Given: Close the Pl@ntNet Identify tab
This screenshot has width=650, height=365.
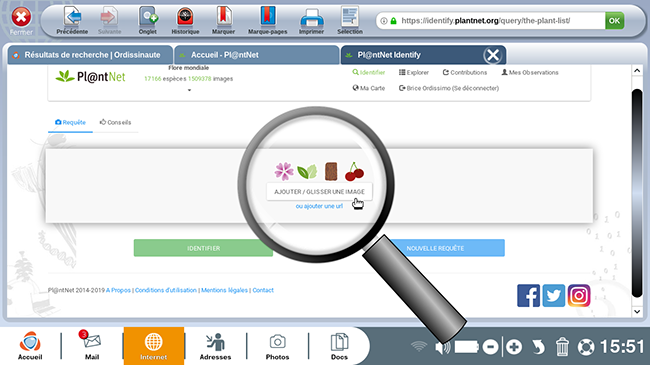Looking at the screenshot, I should (493, 55).
